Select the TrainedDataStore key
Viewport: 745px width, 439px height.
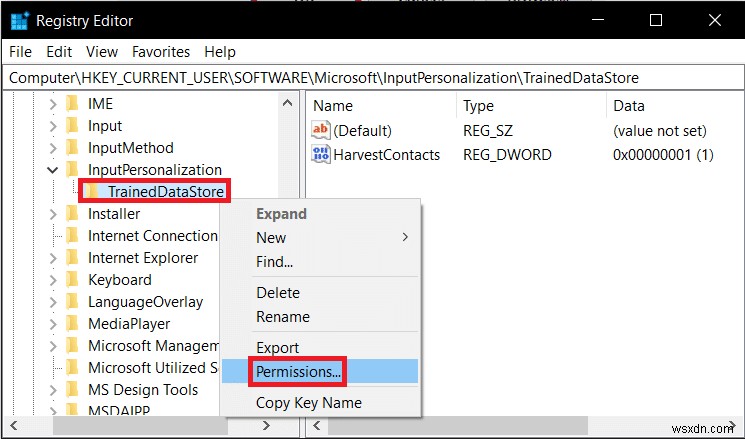pyautogui.click(x=166, y=191)
